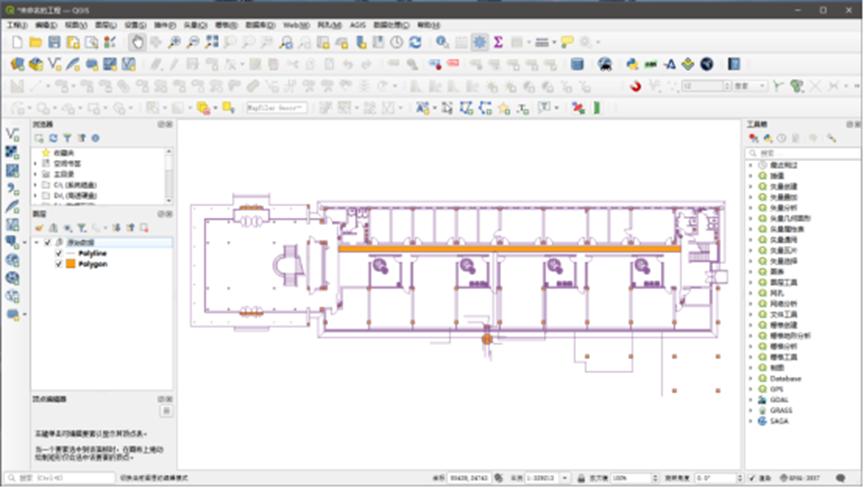
Task: Select the Pan Map hand tool
Action: [137, 42]
